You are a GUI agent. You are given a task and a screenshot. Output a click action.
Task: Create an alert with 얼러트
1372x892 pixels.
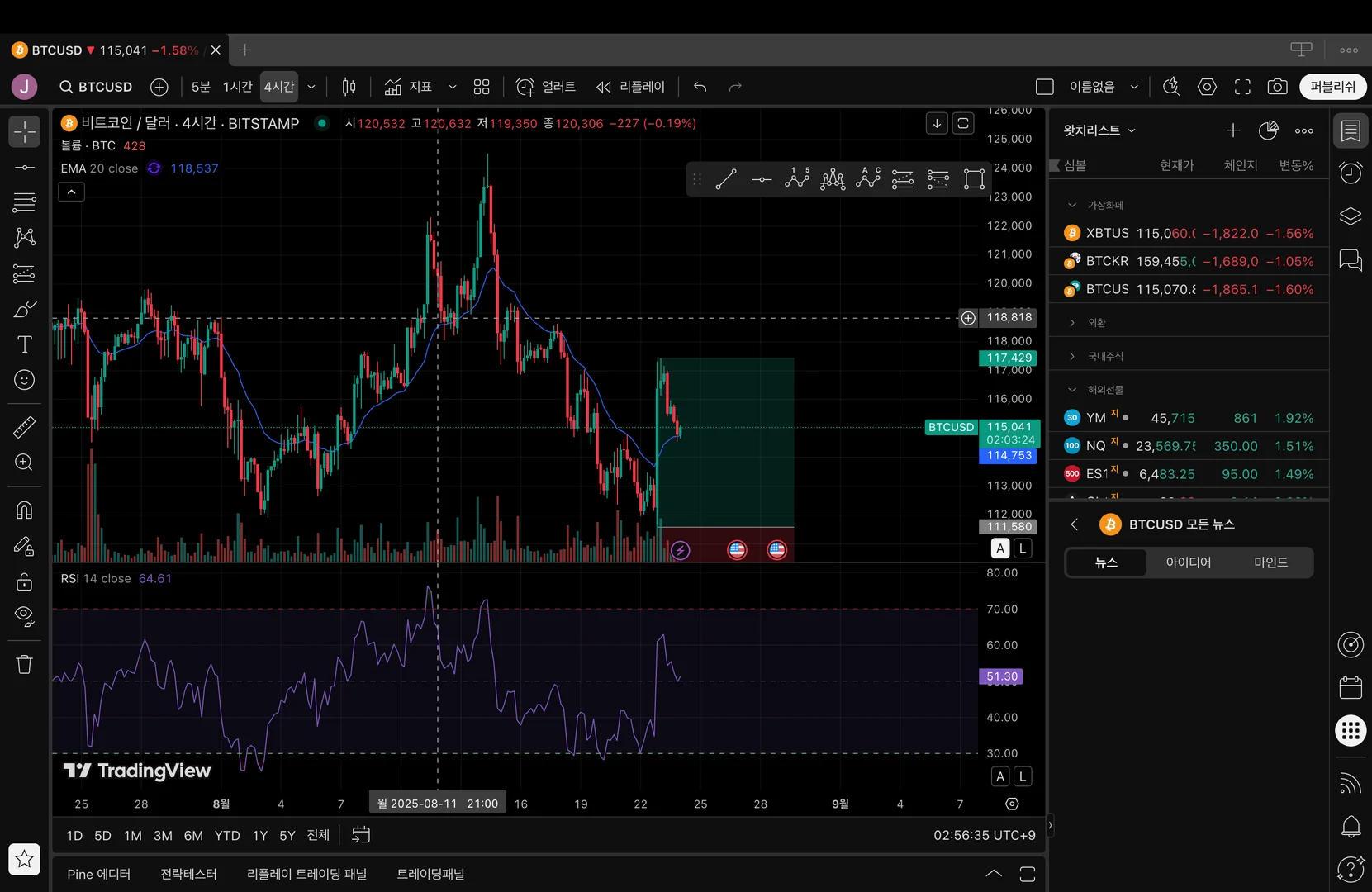(x=546, y=87)
